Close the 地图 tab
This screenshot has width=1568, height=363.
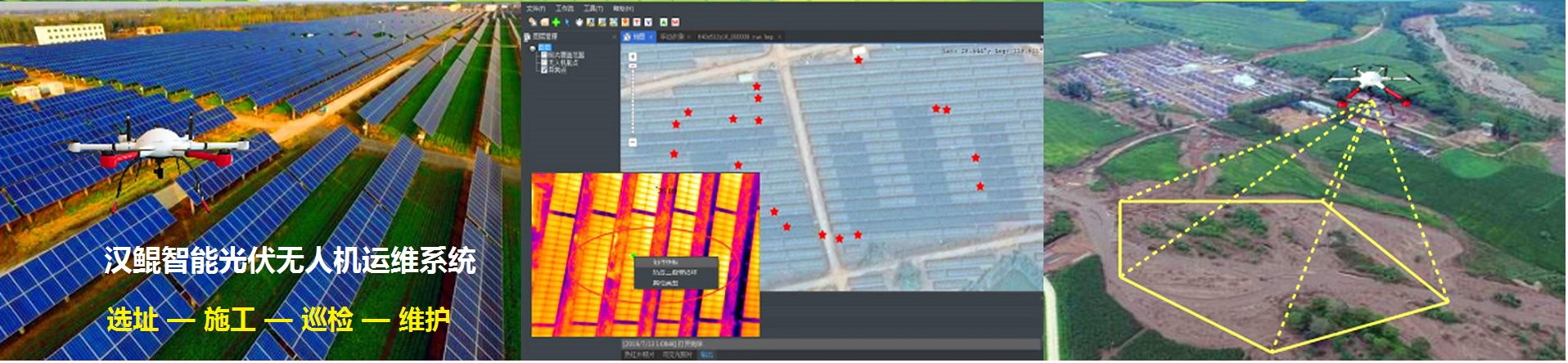[651, 37]
